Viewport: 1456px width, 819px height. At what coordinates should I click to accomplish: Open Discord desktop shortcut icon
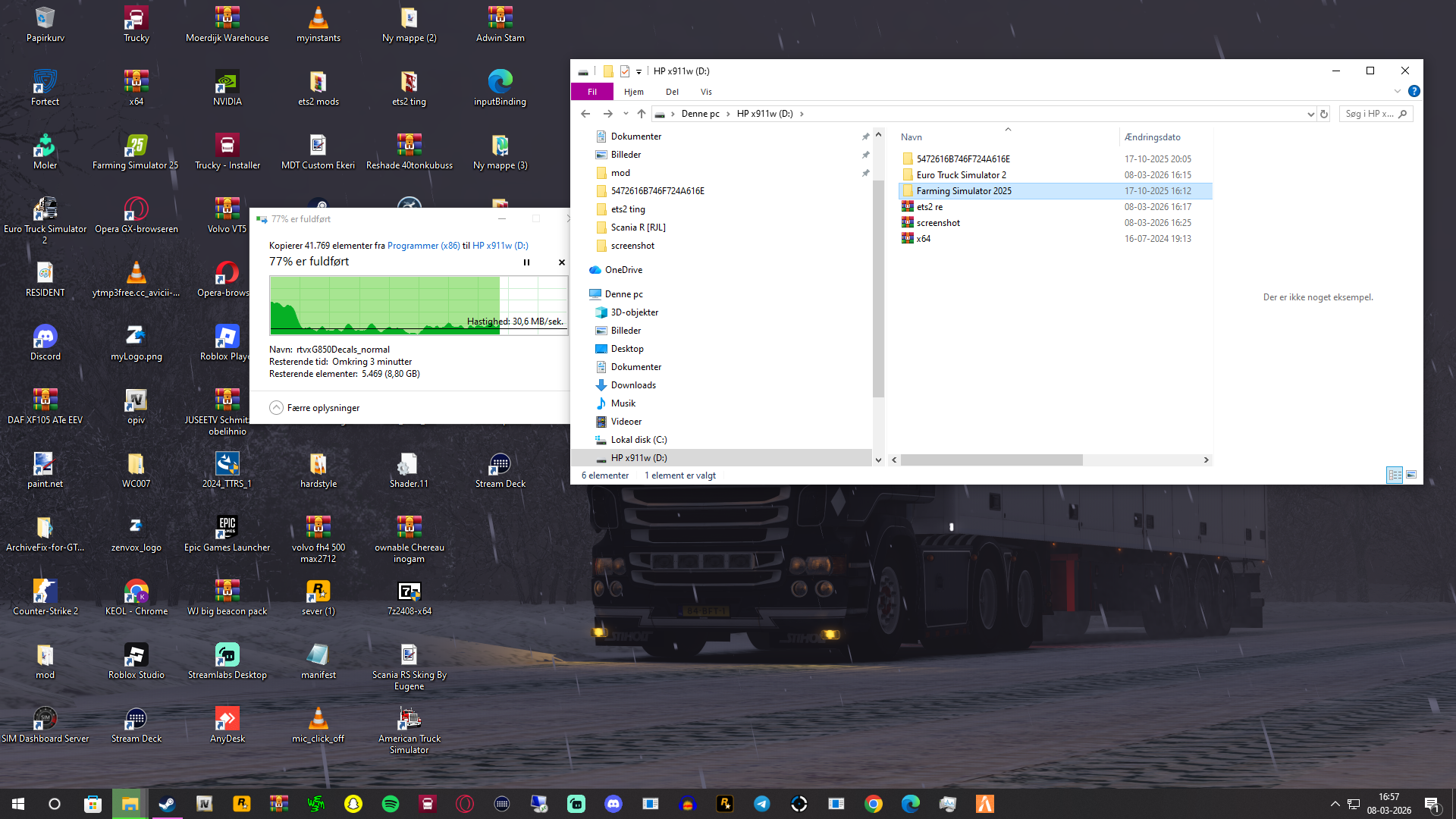pyautogui.click(x=45, y=336)
